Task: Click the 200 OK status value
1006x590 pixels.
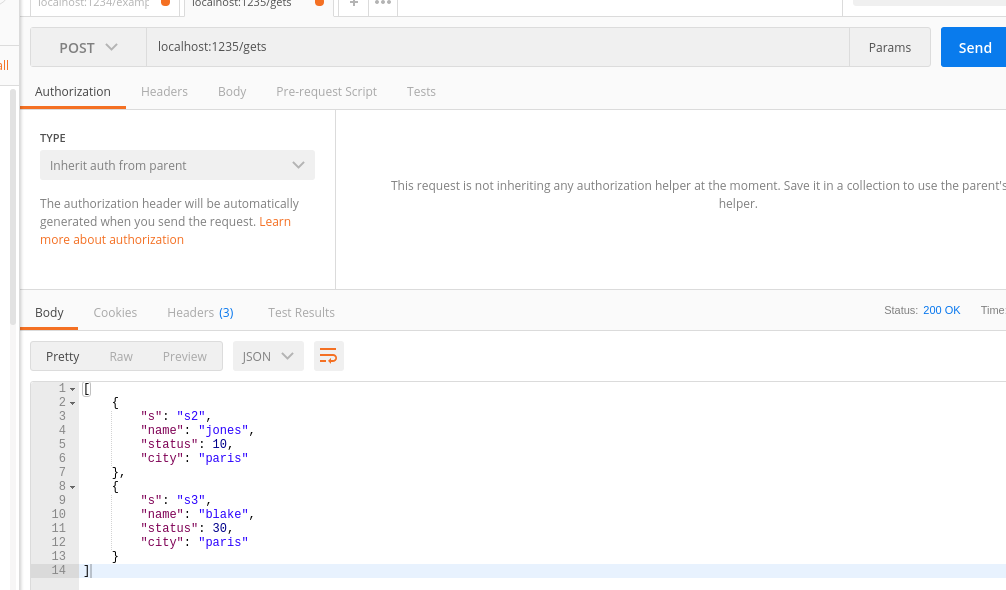Action: click(x=941, y=310)
